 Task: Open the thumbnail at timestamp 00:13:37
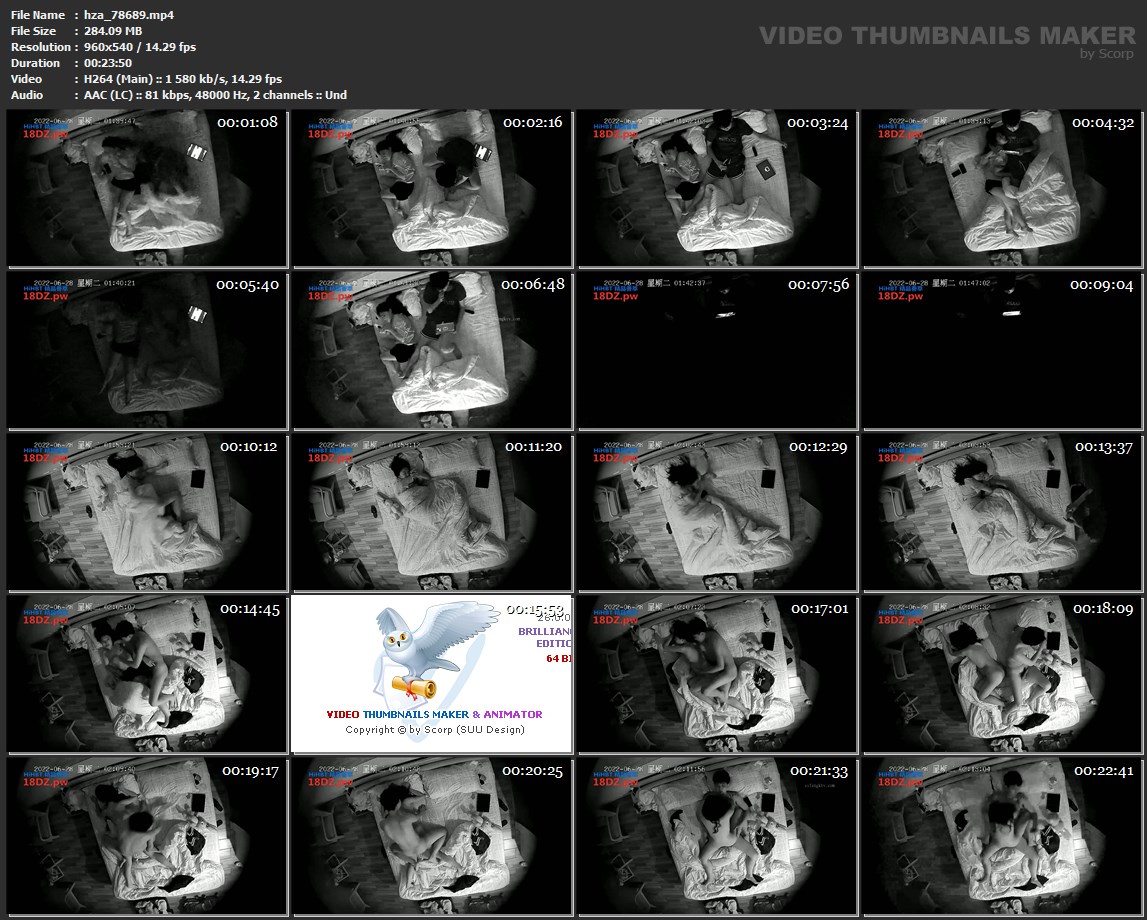[x=1002, y=512]
